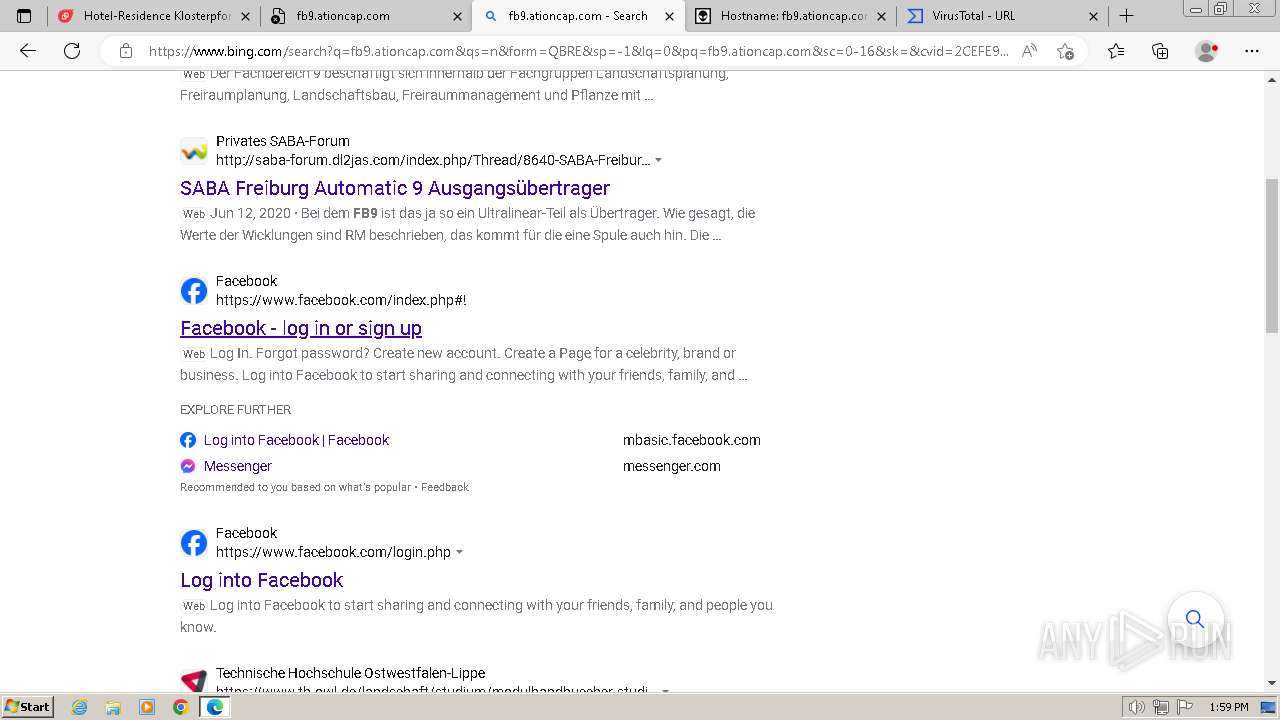Screen dimensions: 1280x720
Task: Switch to Hostname: fb9.ationcap.com tab
Action: click(790, 16)
